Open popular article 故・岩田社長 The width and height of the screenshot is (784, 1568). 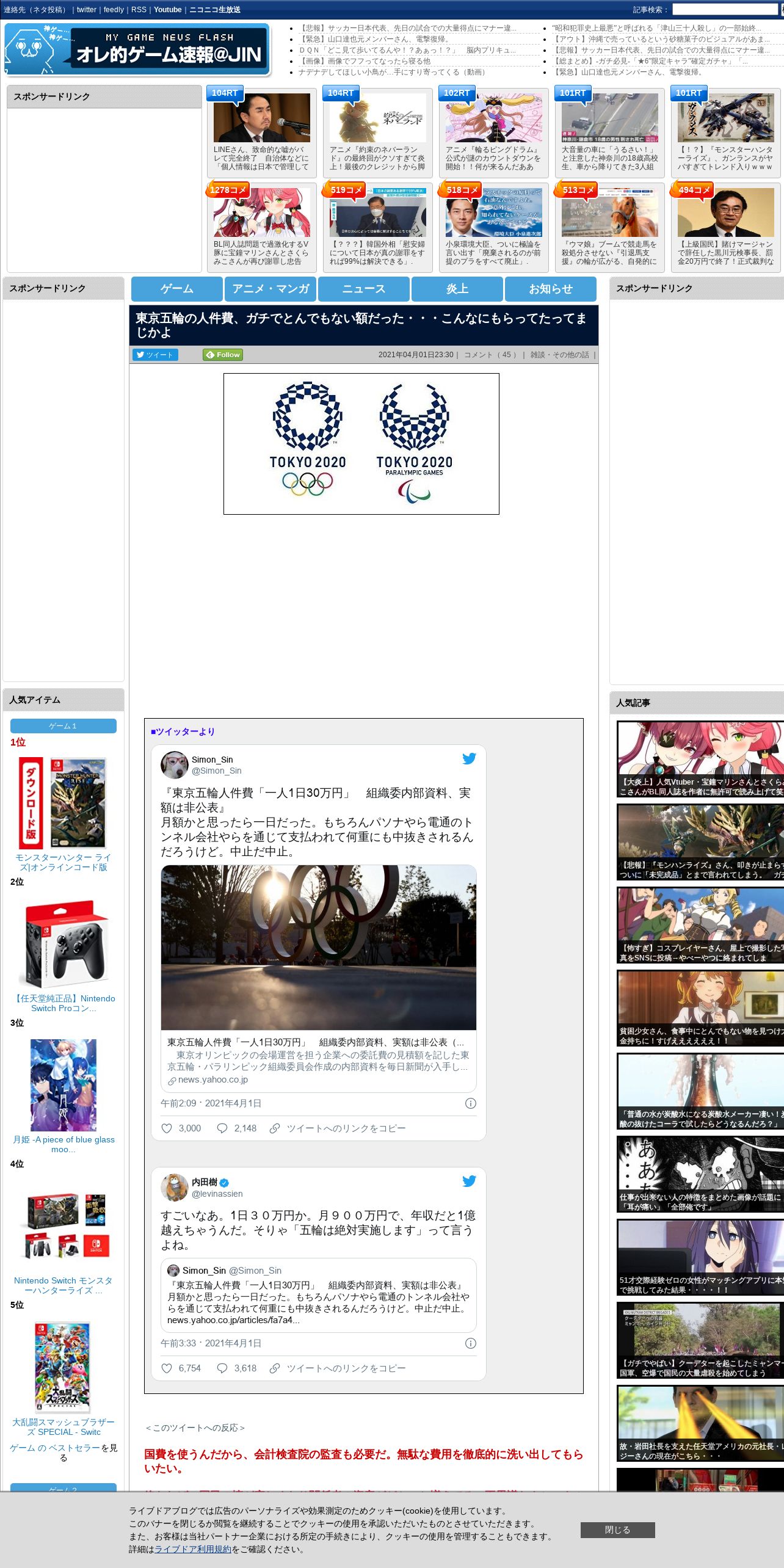click(x=700, y=1423)
